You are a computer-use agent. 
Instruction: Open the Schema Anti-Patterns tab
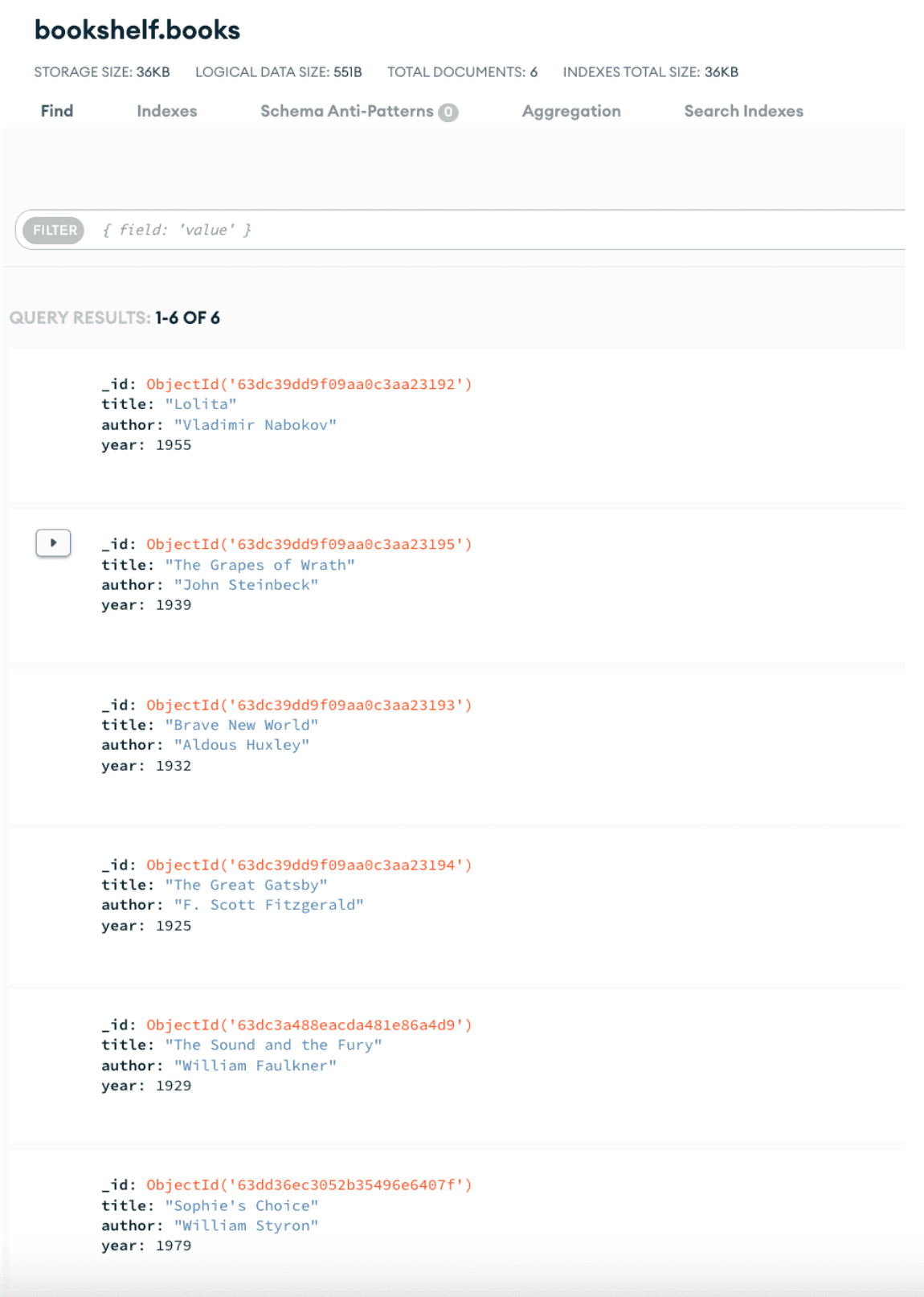coord(346,111)
